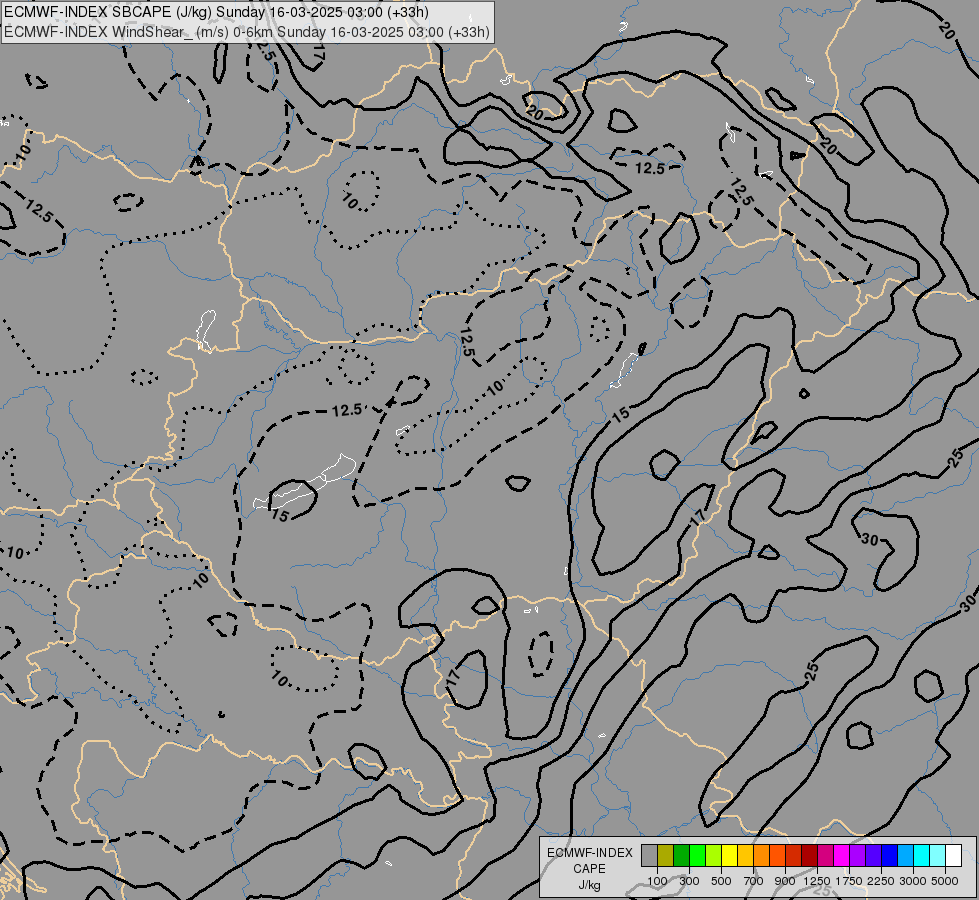Image resolution: width=979 pixels, height=900 pixels.
Task: Select the brick red swatch right of the 900 tick
Action: pyautogui.click(x=794, y=856)
